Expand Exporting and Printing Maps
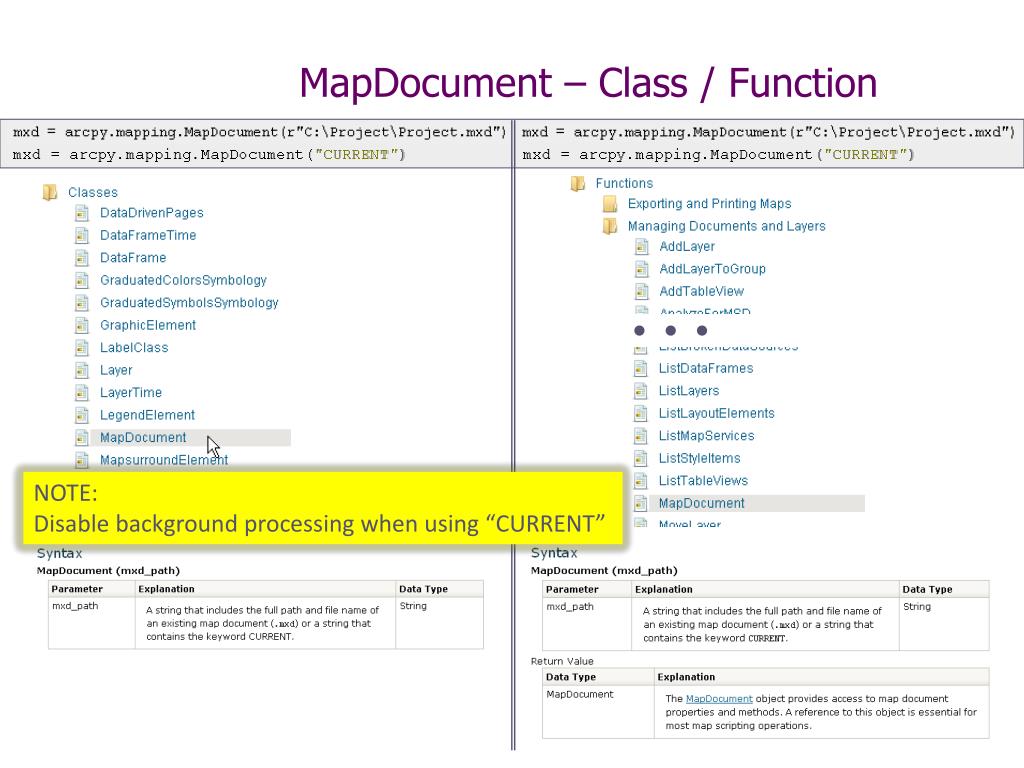 click(709, 204)
